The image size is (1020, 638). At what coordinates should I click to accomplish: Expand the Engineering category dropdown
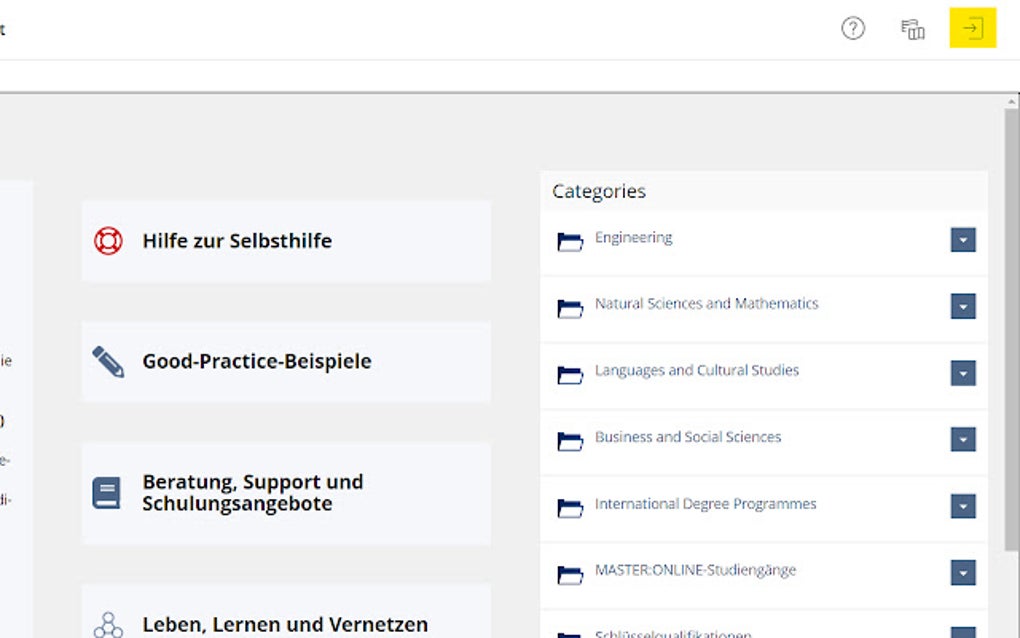coord(961,240)
